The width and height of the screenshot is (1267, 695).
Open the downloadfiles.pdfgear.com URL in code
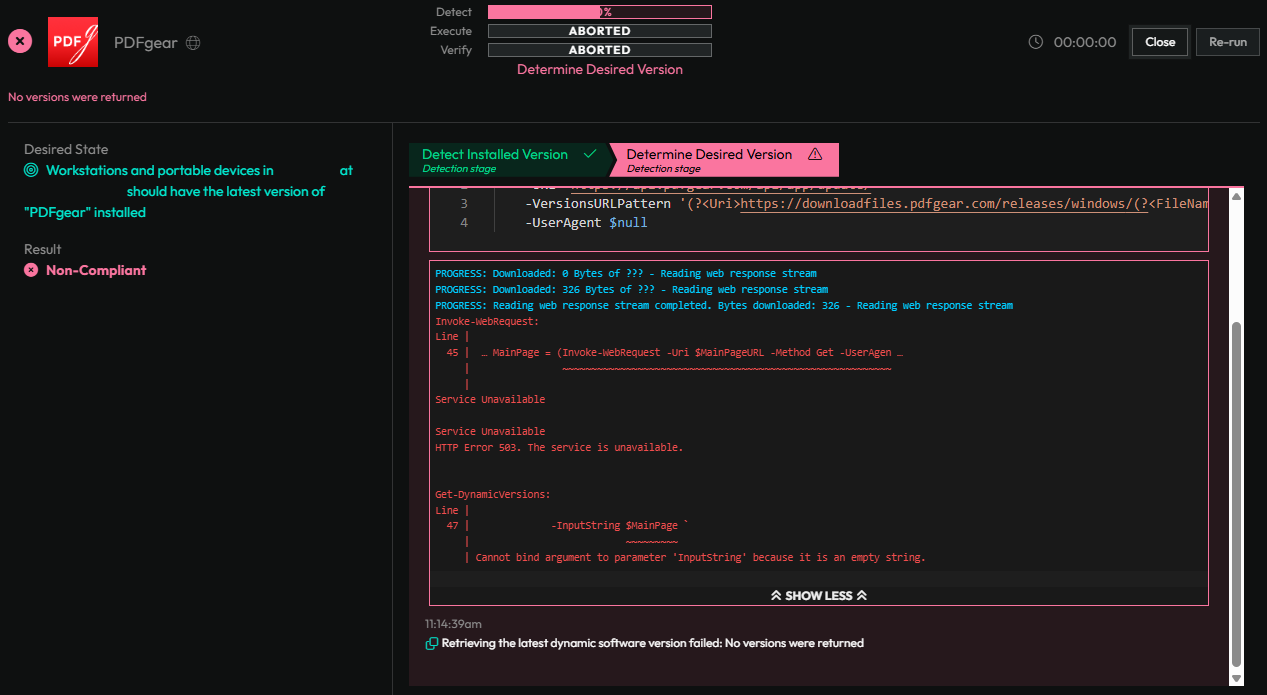(x=940, y=204)
